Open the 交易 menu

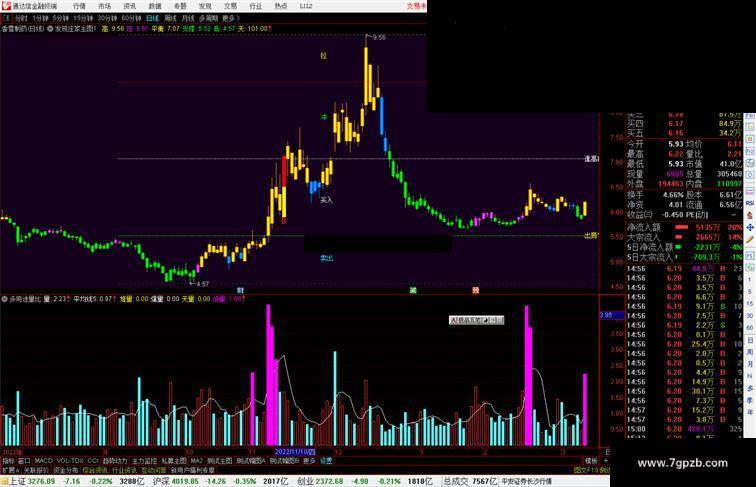(x=230, y=6)
